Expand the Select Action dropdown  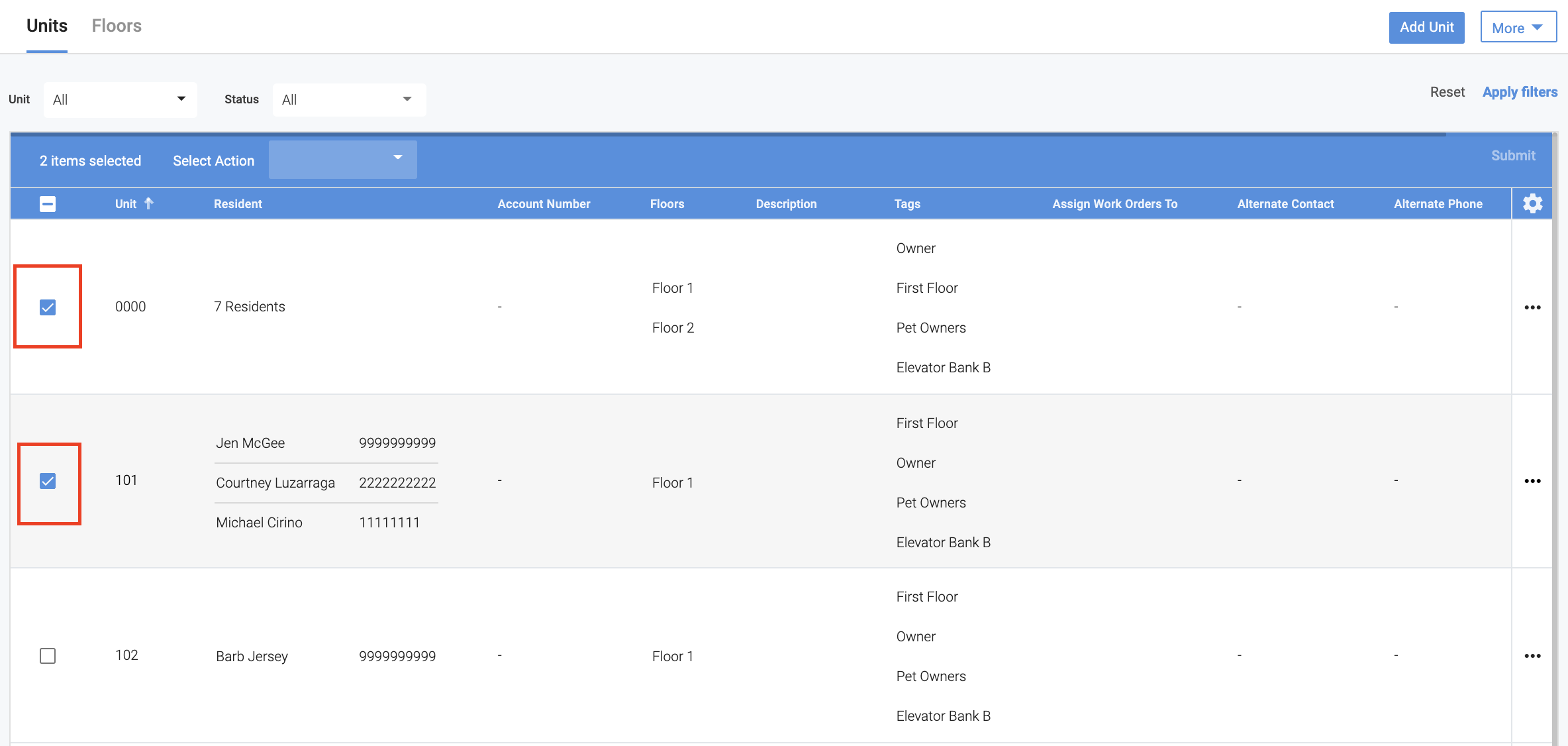342,159
